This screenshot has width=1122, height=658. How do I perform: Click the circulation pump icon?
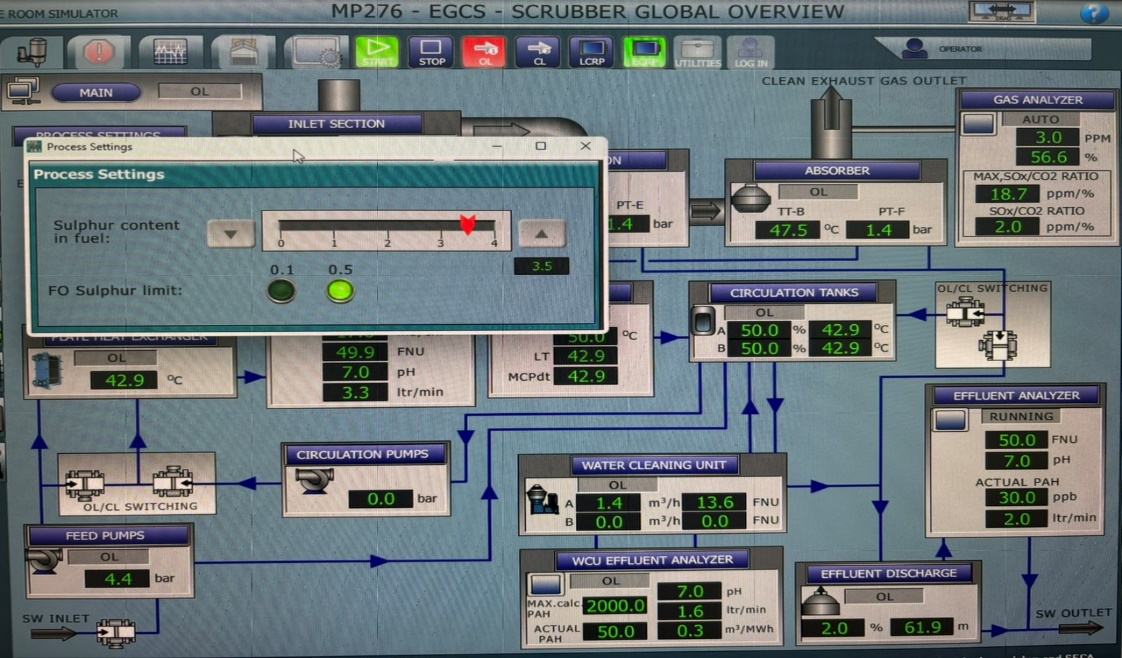[x=315, y=481]
